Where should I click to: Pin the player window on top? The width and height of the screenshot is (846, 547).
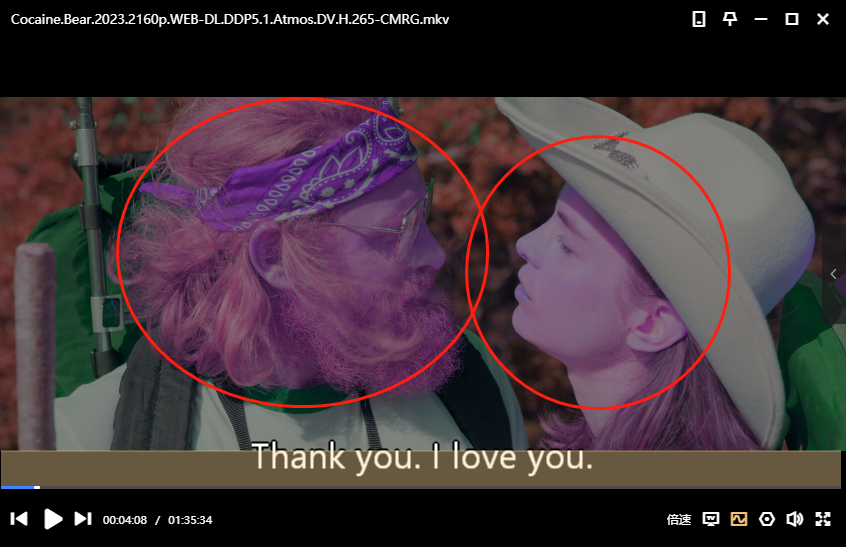click(x=730, y=19)
